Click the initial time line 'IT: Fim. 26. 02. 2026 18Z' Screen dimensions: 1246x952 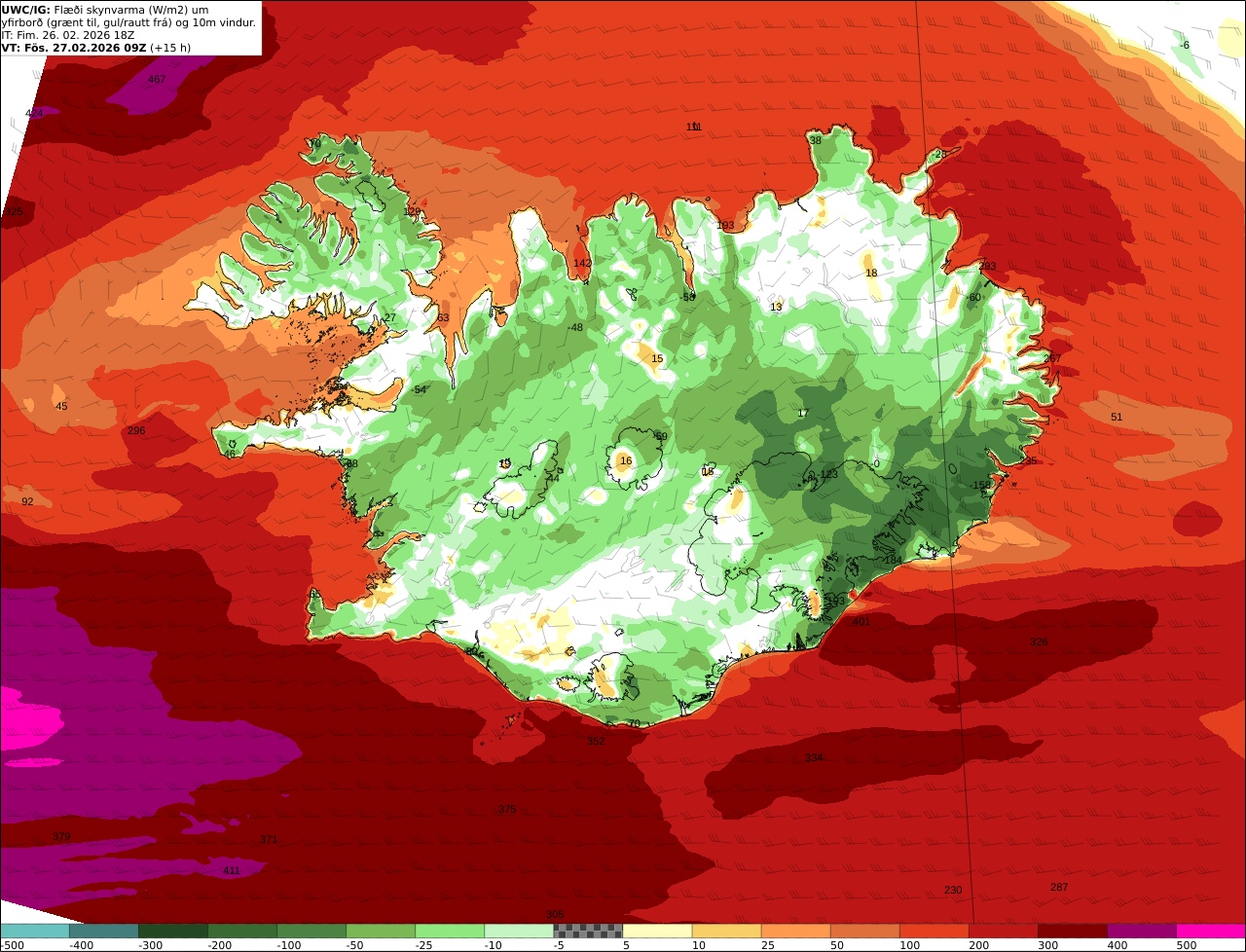68,35
